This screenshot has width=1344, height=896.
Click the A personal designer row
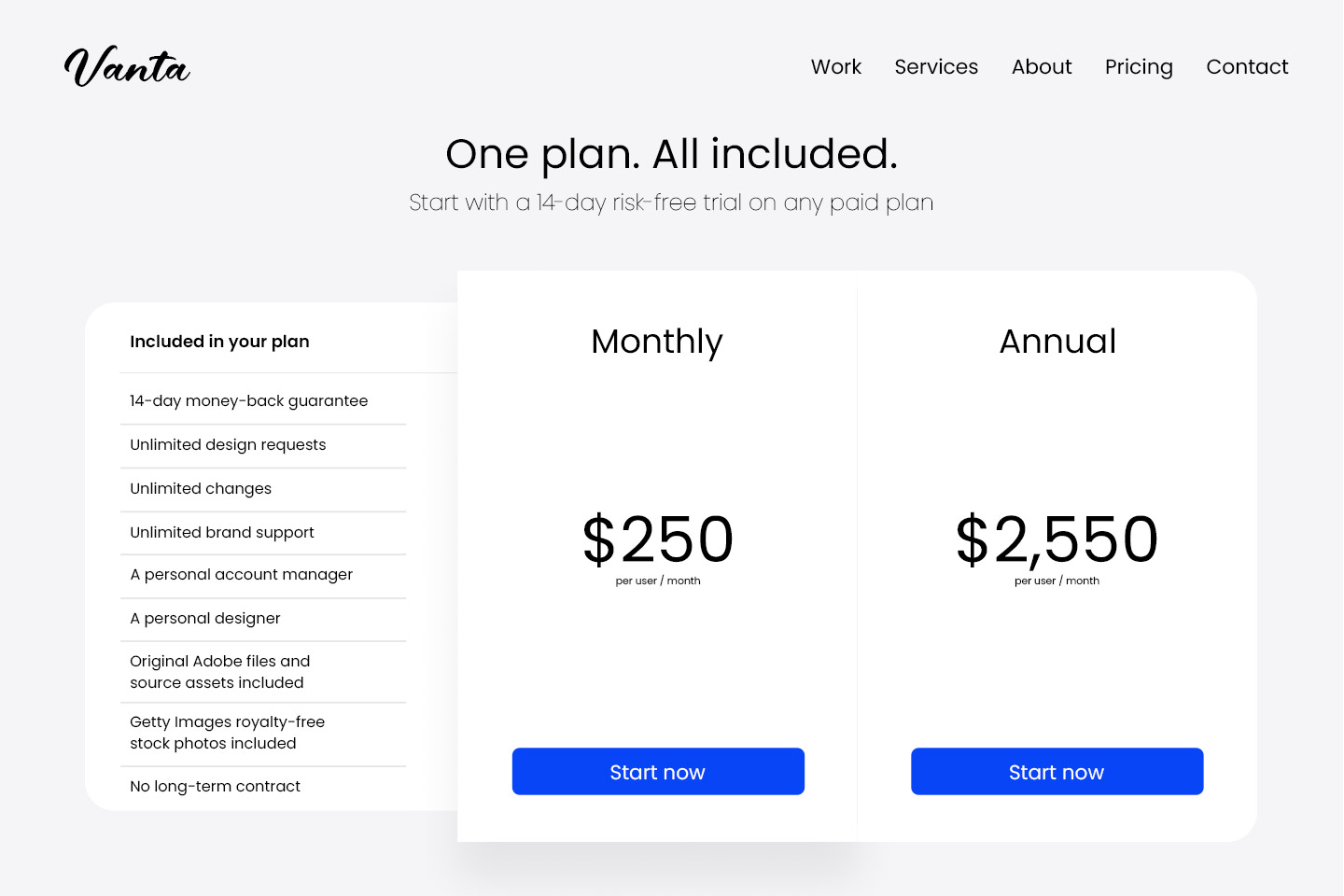205,618
